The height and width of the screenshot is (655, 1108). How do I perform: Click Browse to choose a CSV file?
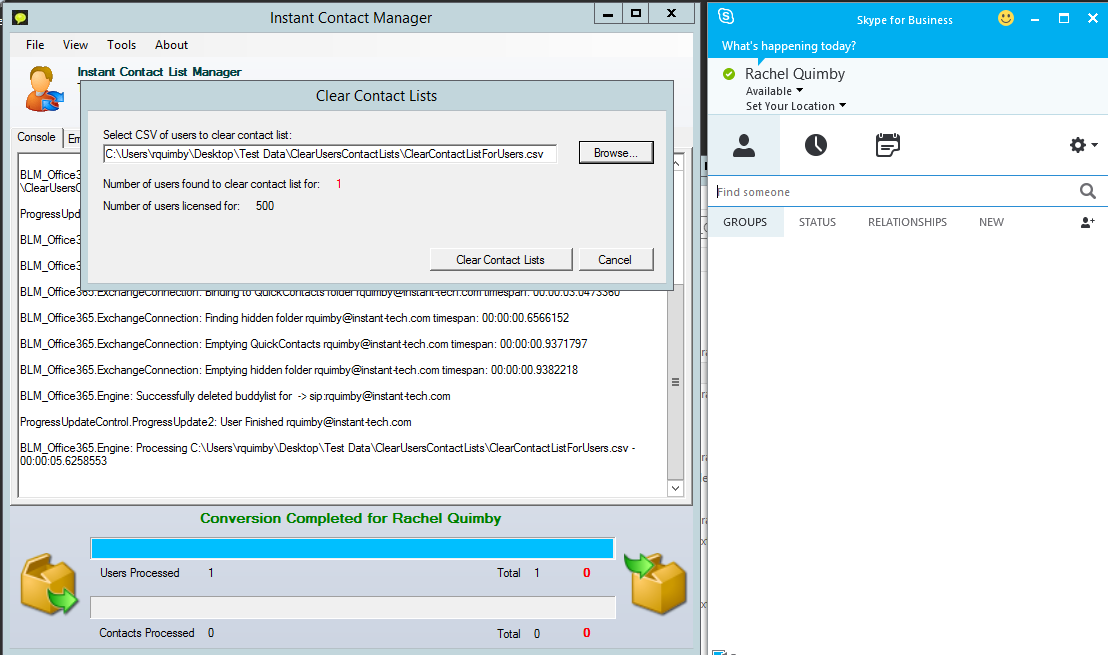pos(616,153)
